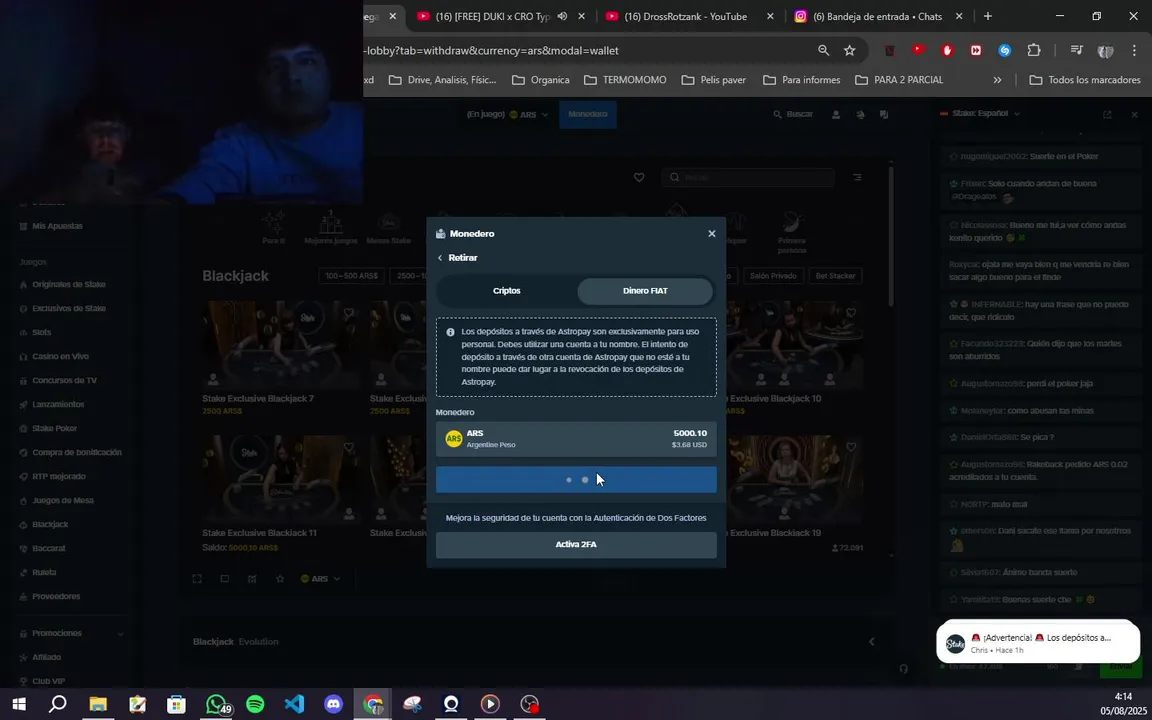
Task: Open Mis Apuestas in the sidebar
Action: 57,226
